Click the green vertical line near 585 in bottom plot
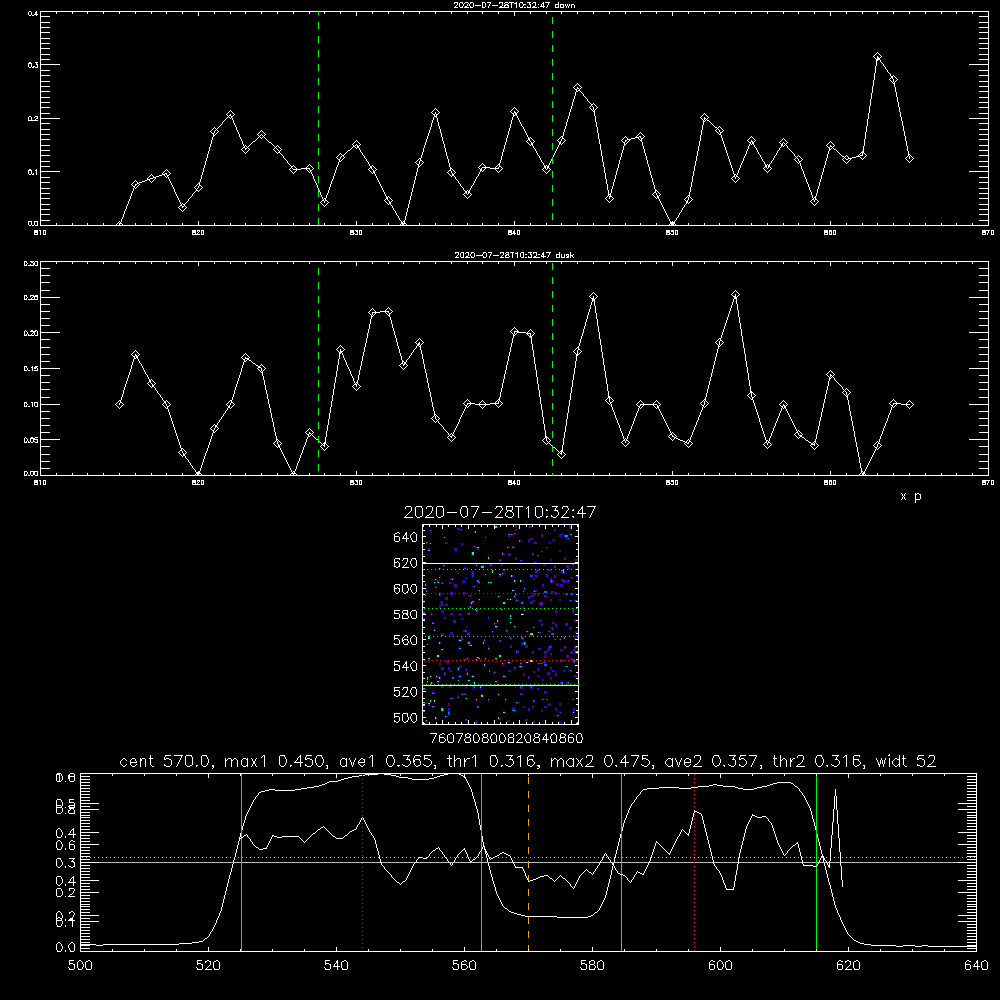The width and height of the screenshot is (1000, 1000). tap(621, 861)
